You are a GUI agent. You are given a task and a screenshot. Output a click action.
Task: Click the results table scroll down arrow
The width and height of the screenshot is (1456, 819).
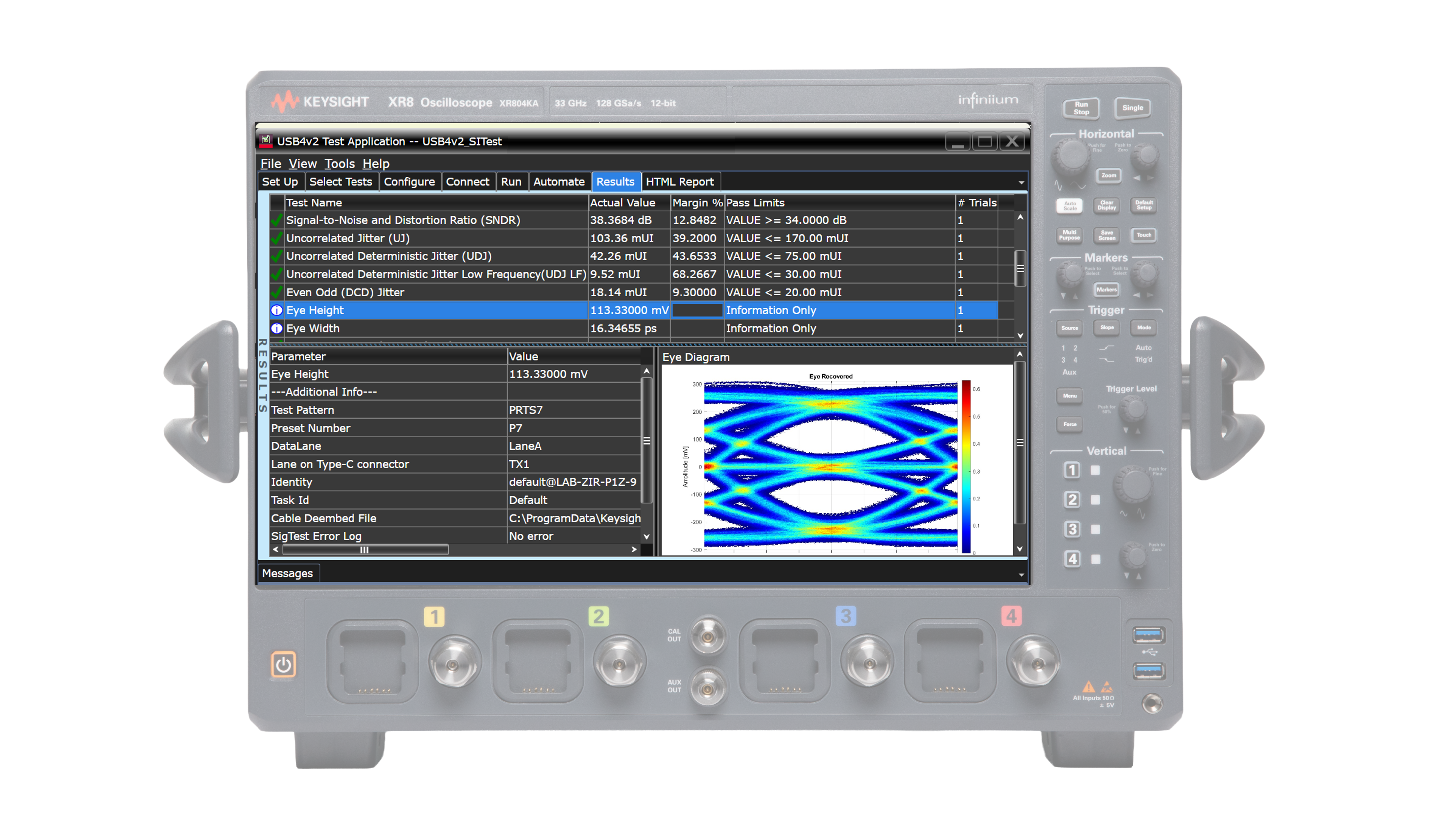[x=1020, y=336]
